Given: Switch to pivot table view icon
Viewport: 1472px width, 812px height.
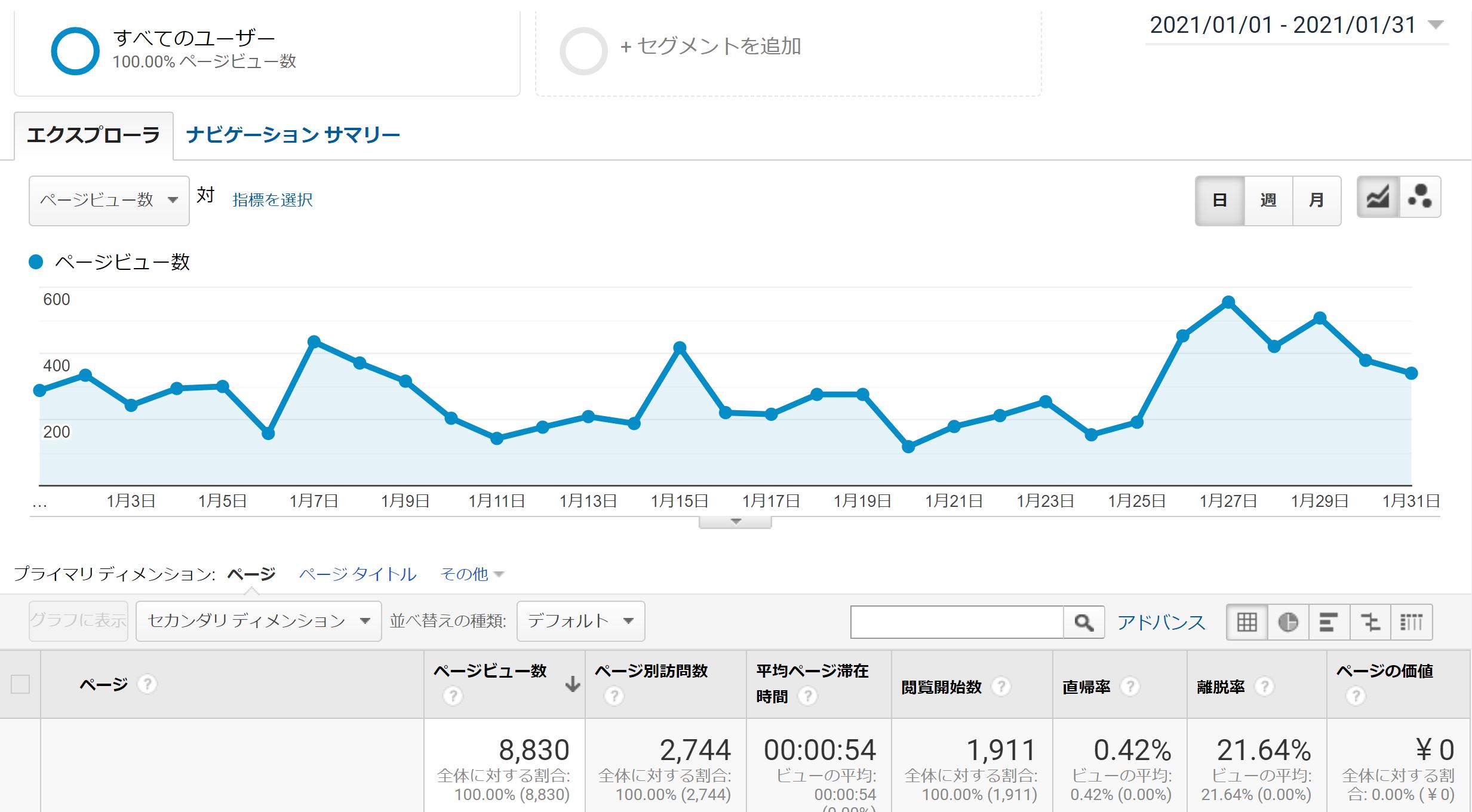Looking at the screenshot, I should [x=1411, y=622].
